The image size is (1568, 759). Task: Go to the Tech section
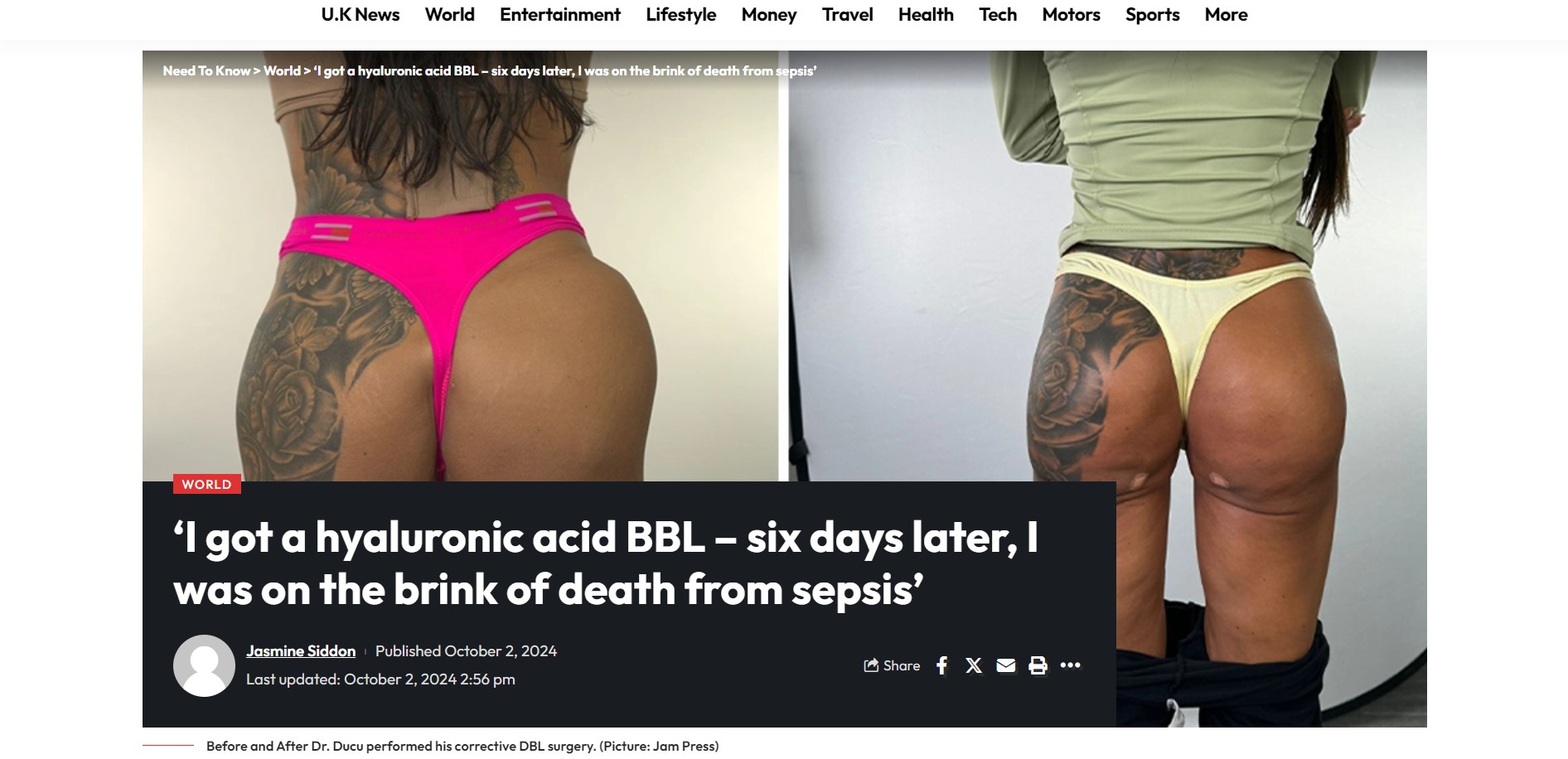click(998, 15)
